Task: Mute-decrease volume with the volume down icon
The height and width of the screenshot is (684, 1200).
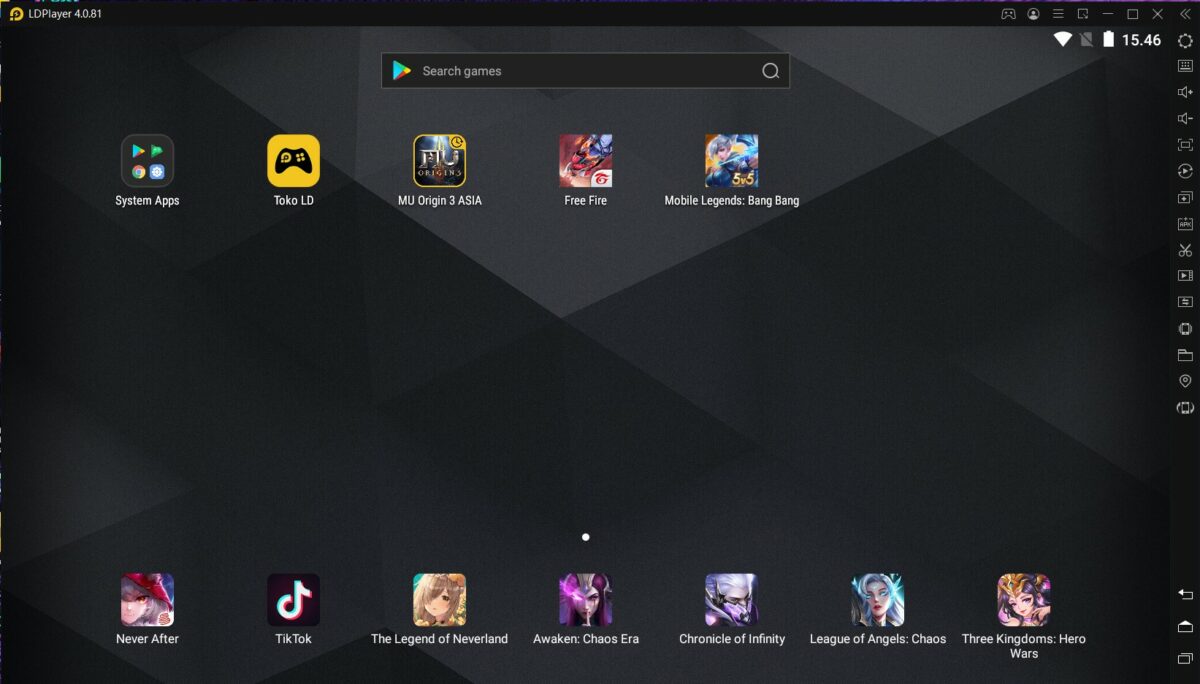Action: [x=1185, y=118]
